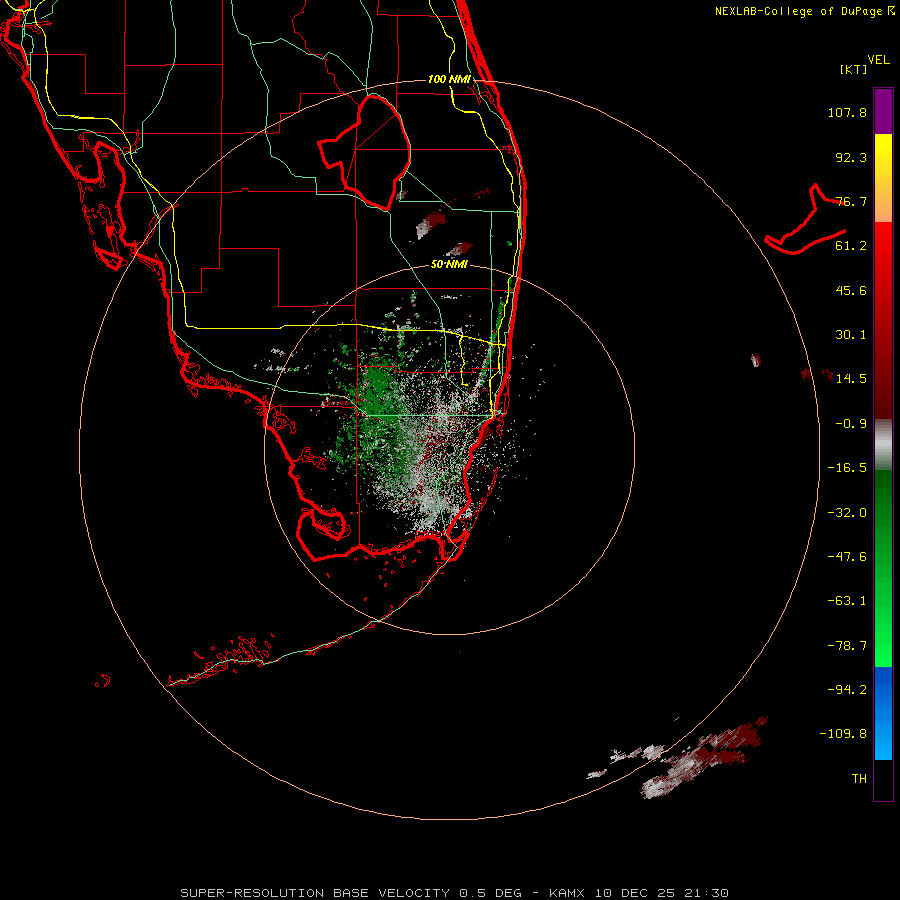The image size is (900, 900).
Task: Click the -109.8 legend value
Action: [843, 734]
